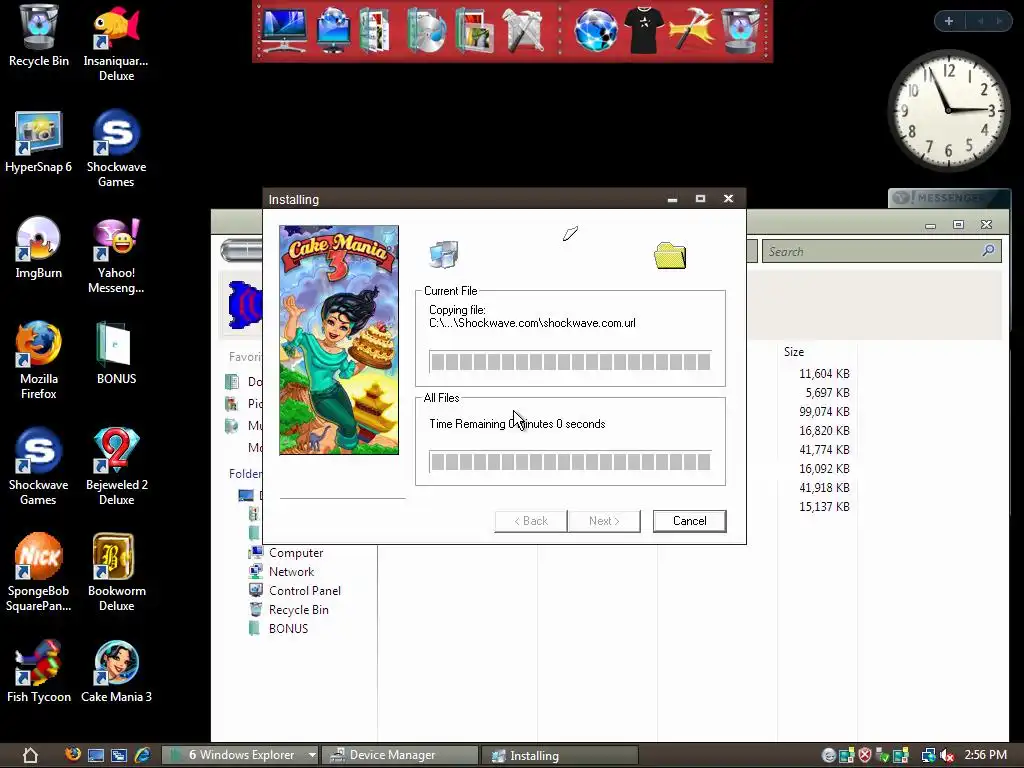Launch the ImgBurn desktop shortcut
Screen dimensions: 1024x768
point(39,248)
